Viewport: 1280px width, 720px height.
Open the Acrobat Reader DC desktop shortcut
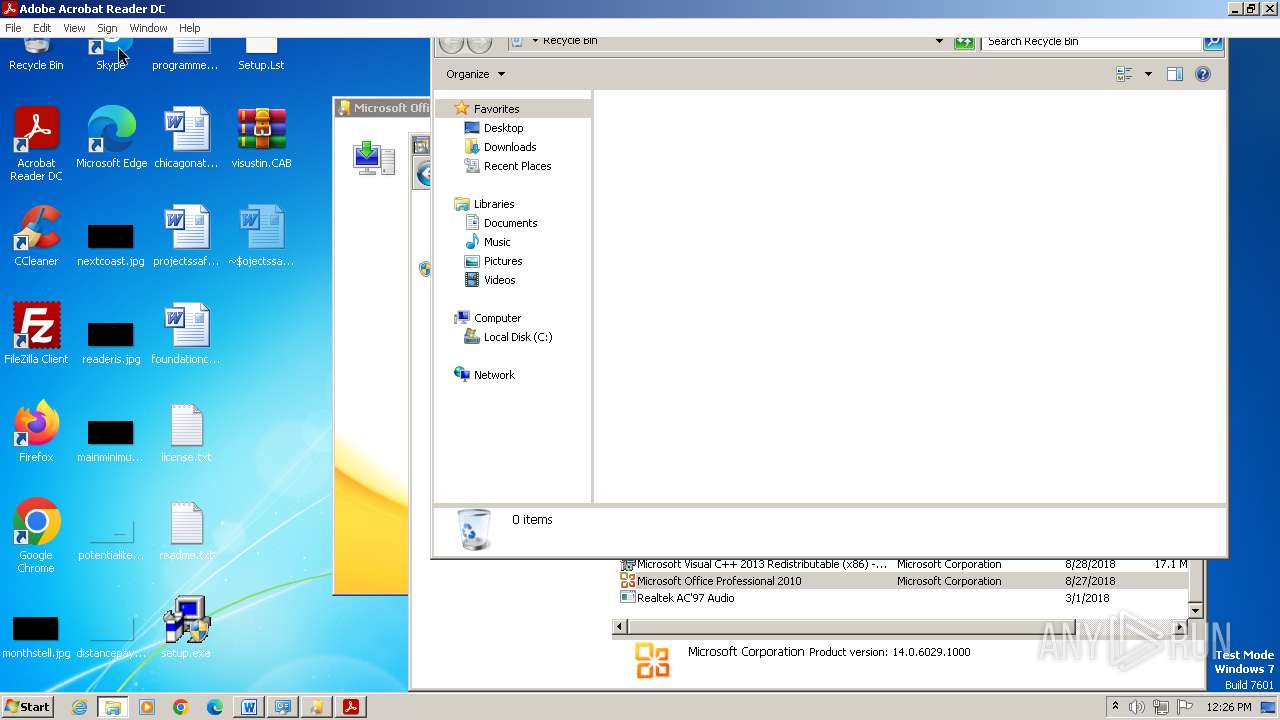(x=37, y=144)
